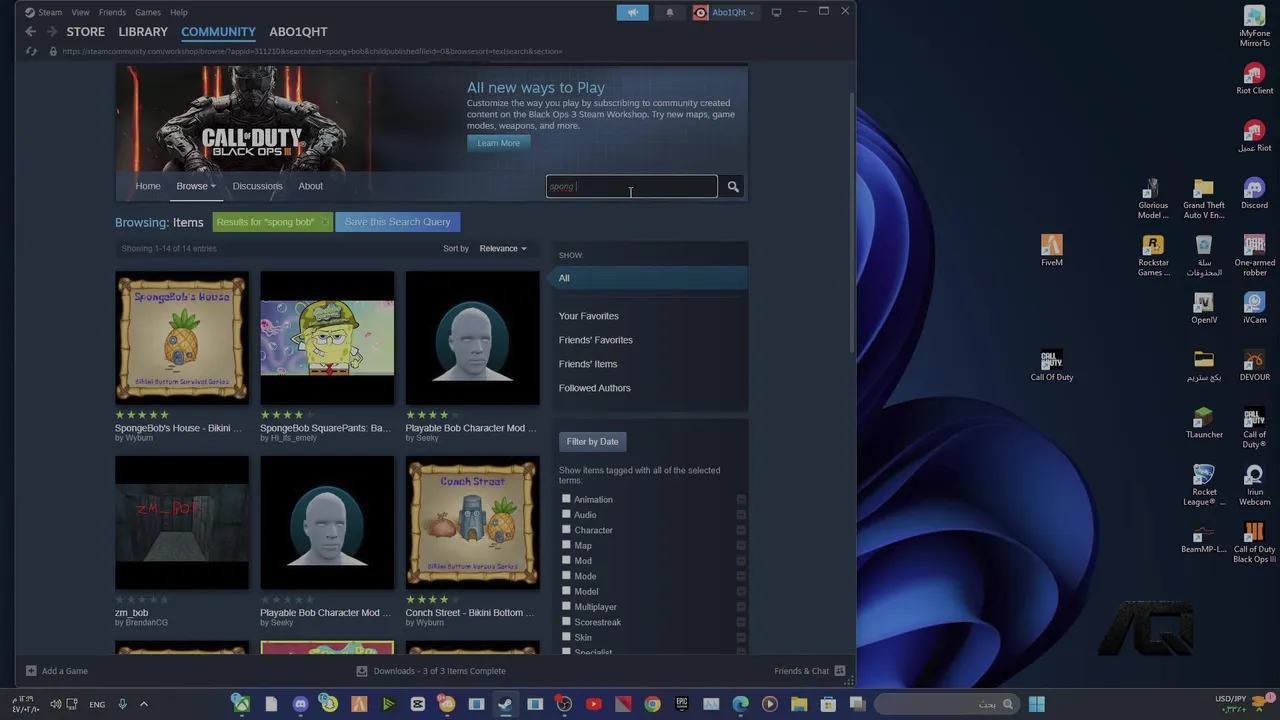Show hidden icons with the tray chevron
The height and width of the screenshot is (720, 1280).
(143, 704)
